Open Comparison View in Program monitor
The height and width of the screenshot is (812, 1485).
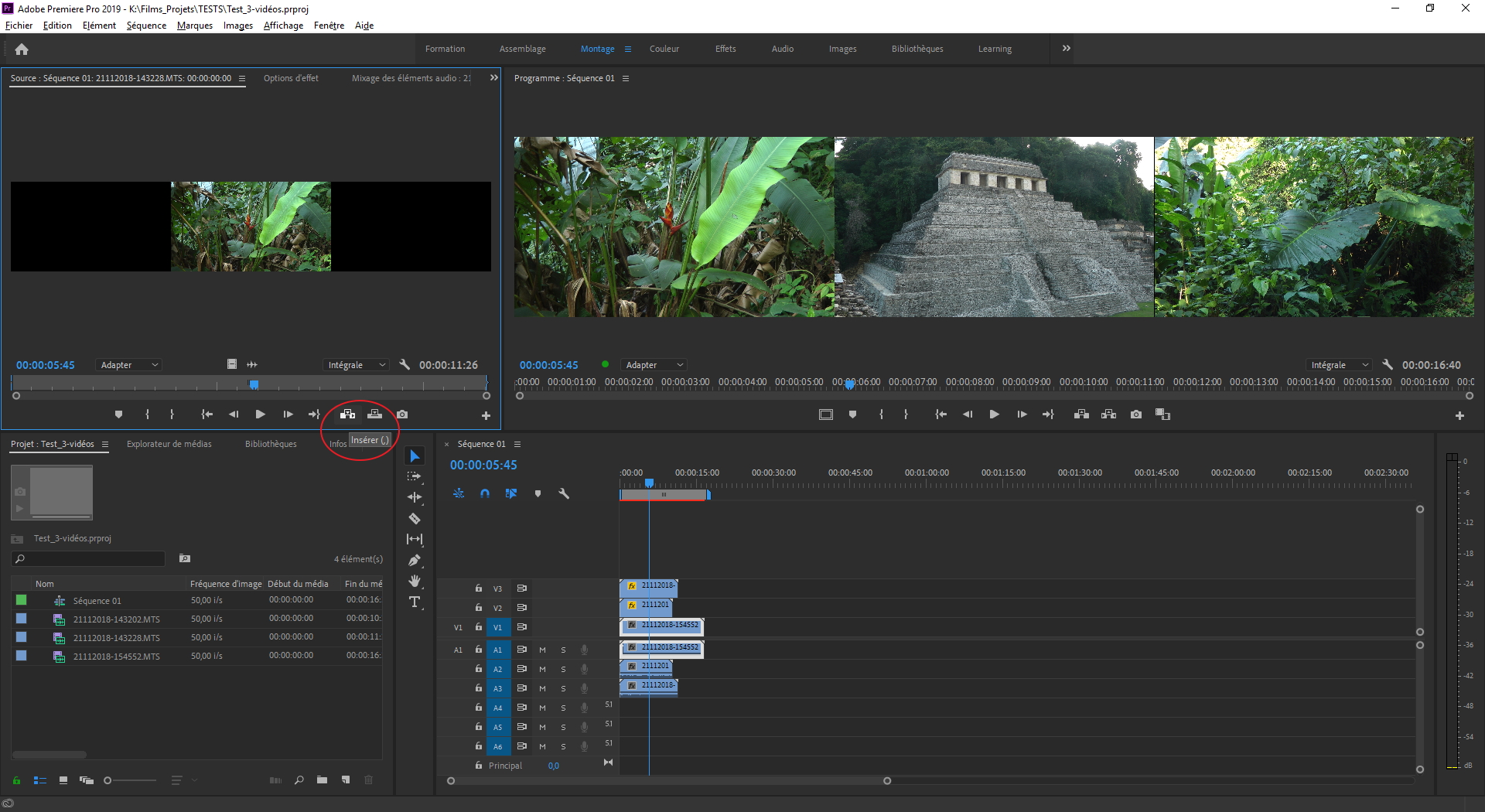1162,415
